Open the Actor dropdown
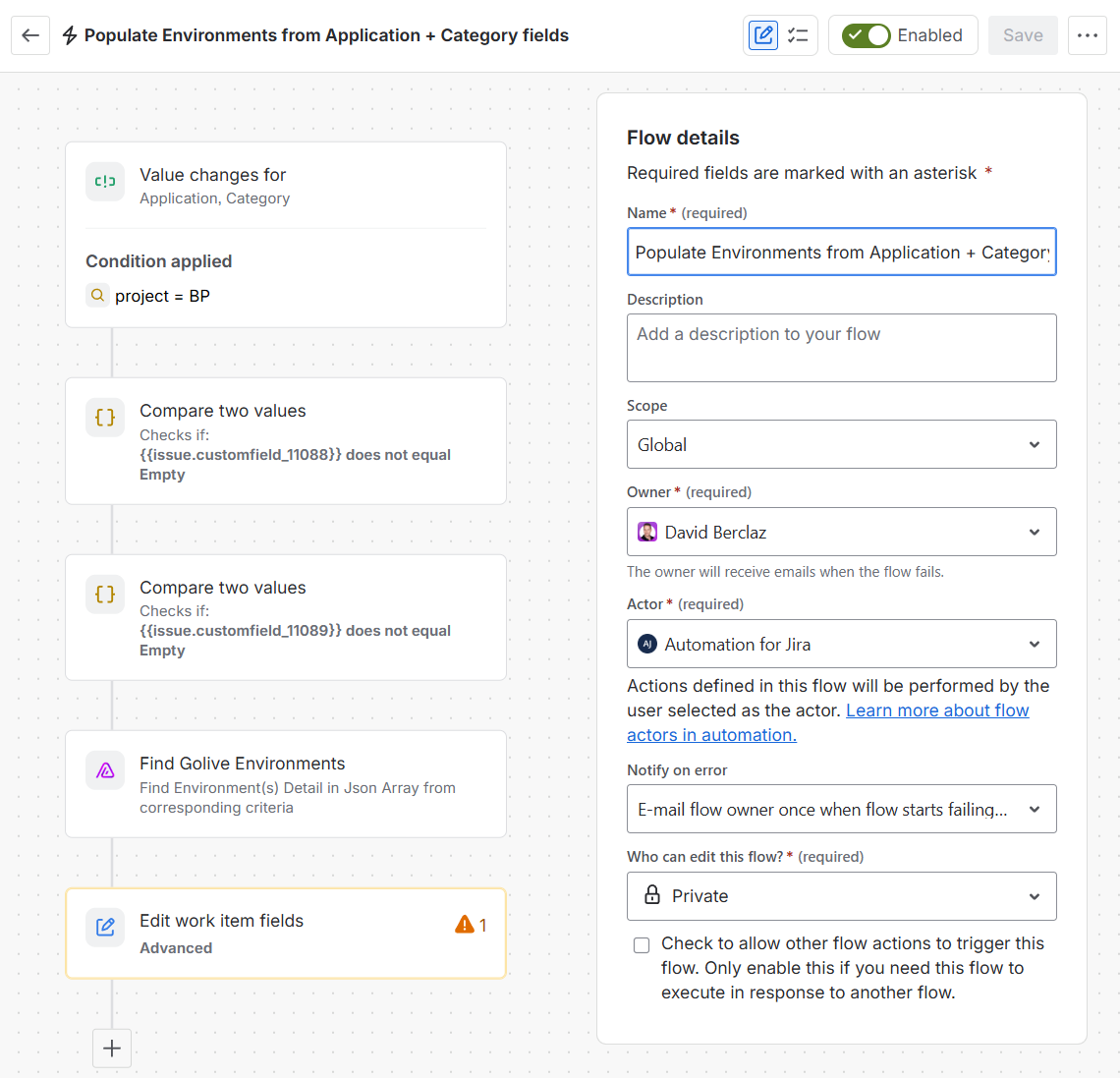Viewport: 1120px width, 1078px height. (841, 644)
